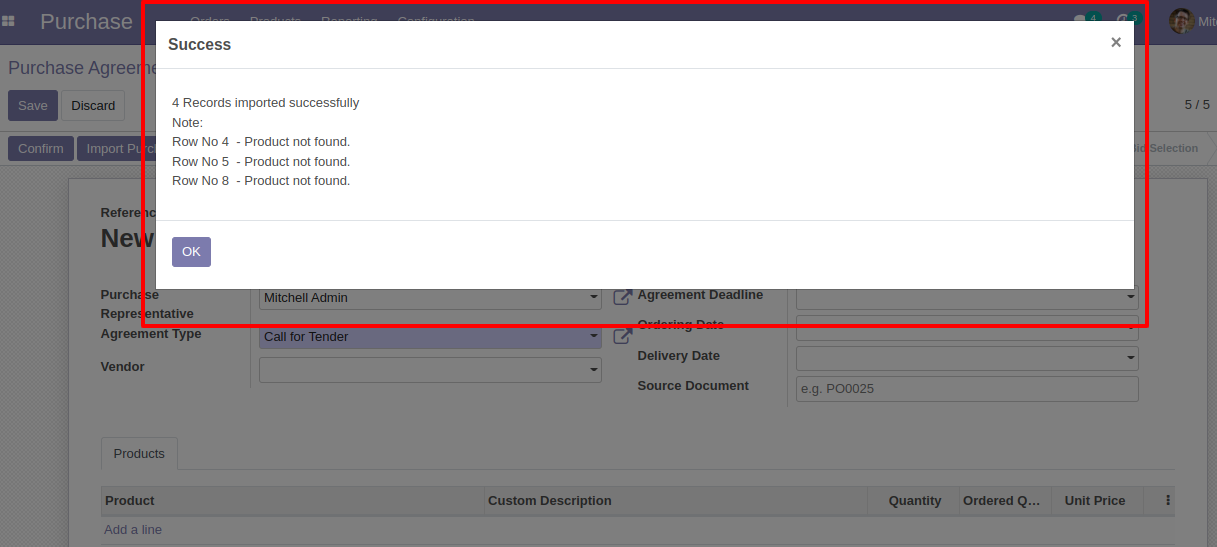Open the Products table column options icon

pyautogui.click(x=1167, y=501)
